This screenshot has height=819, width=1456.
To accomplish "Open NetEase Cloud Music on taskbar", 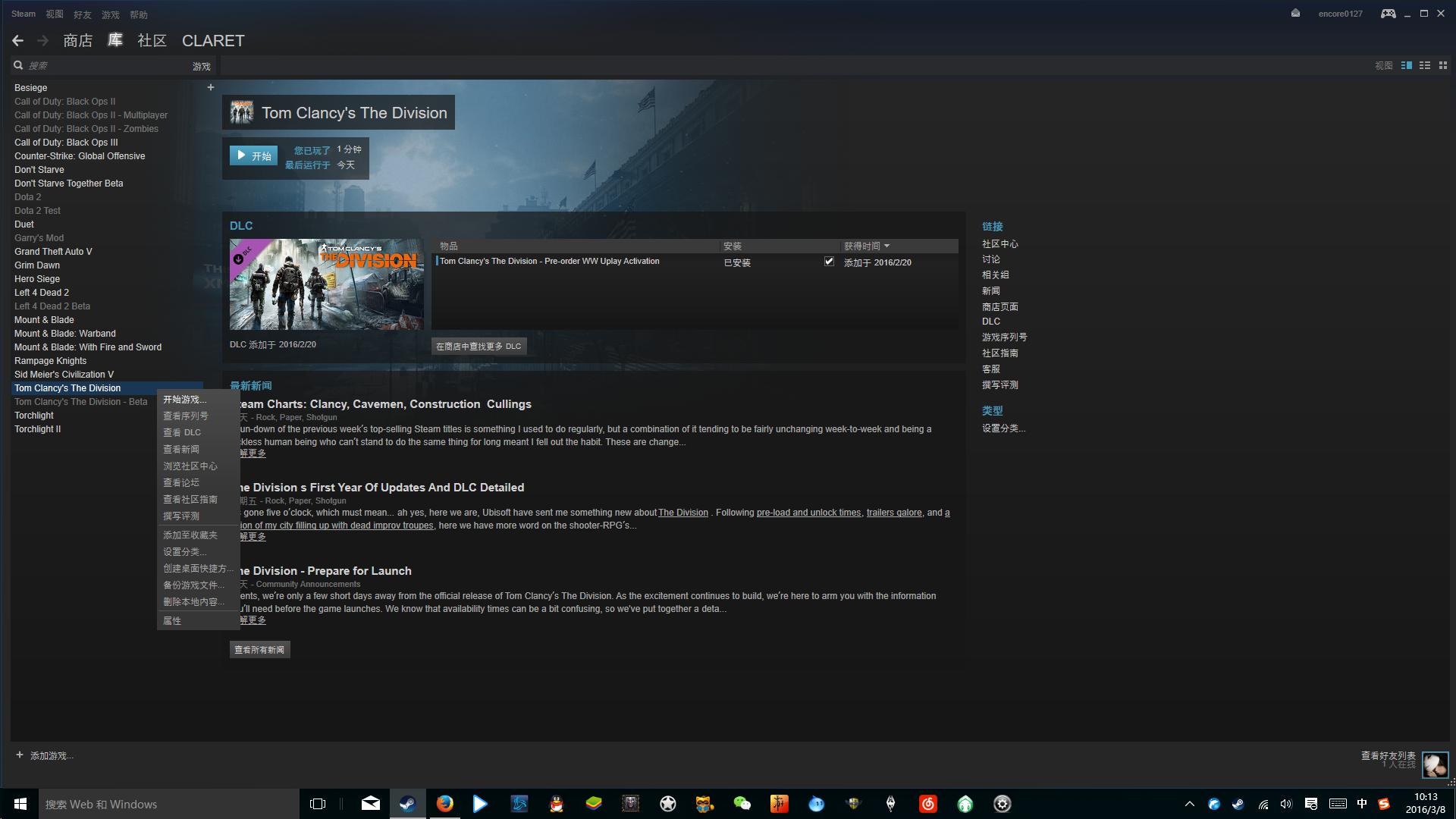I will coord(928,804).
